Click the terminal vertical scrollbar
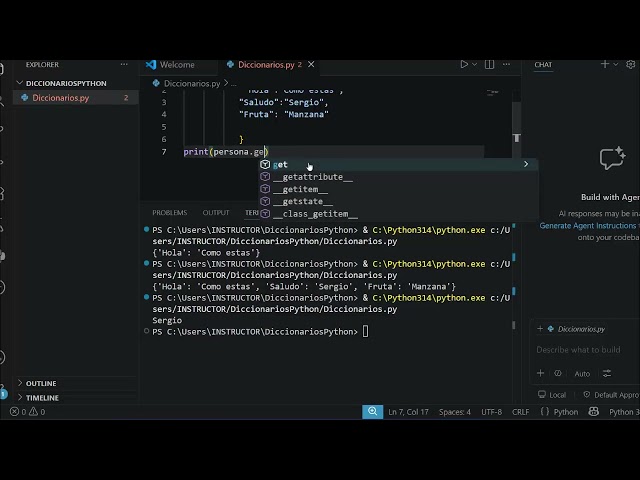 pos(513,325)
